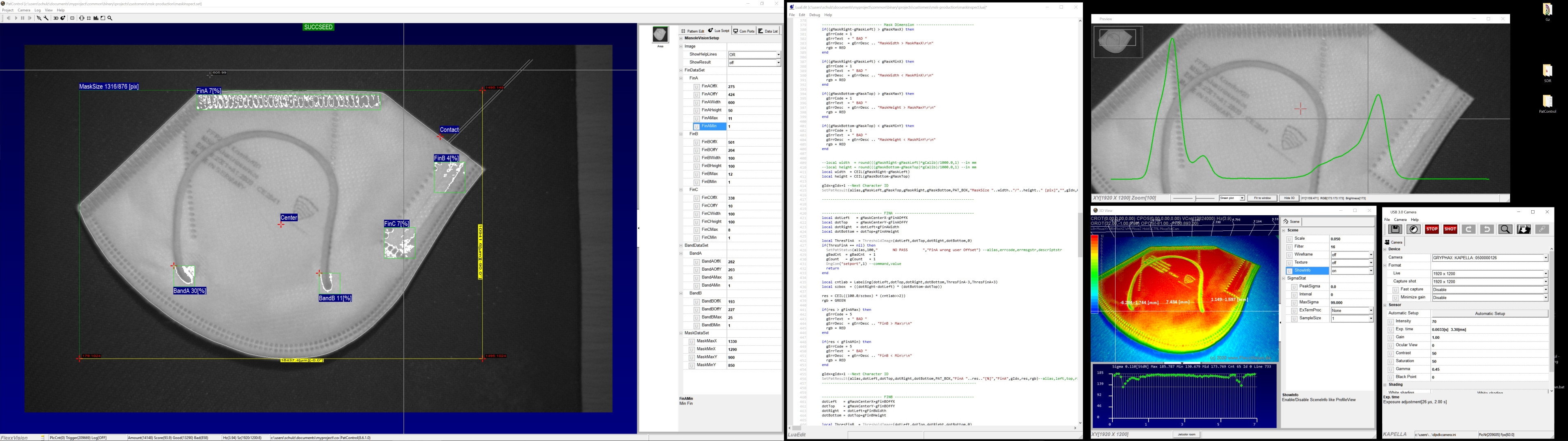Viewport: 1568px width, 441px height.
Task: Open the wrench settings icon in PatControl
Action: click(x=46, y=18)
